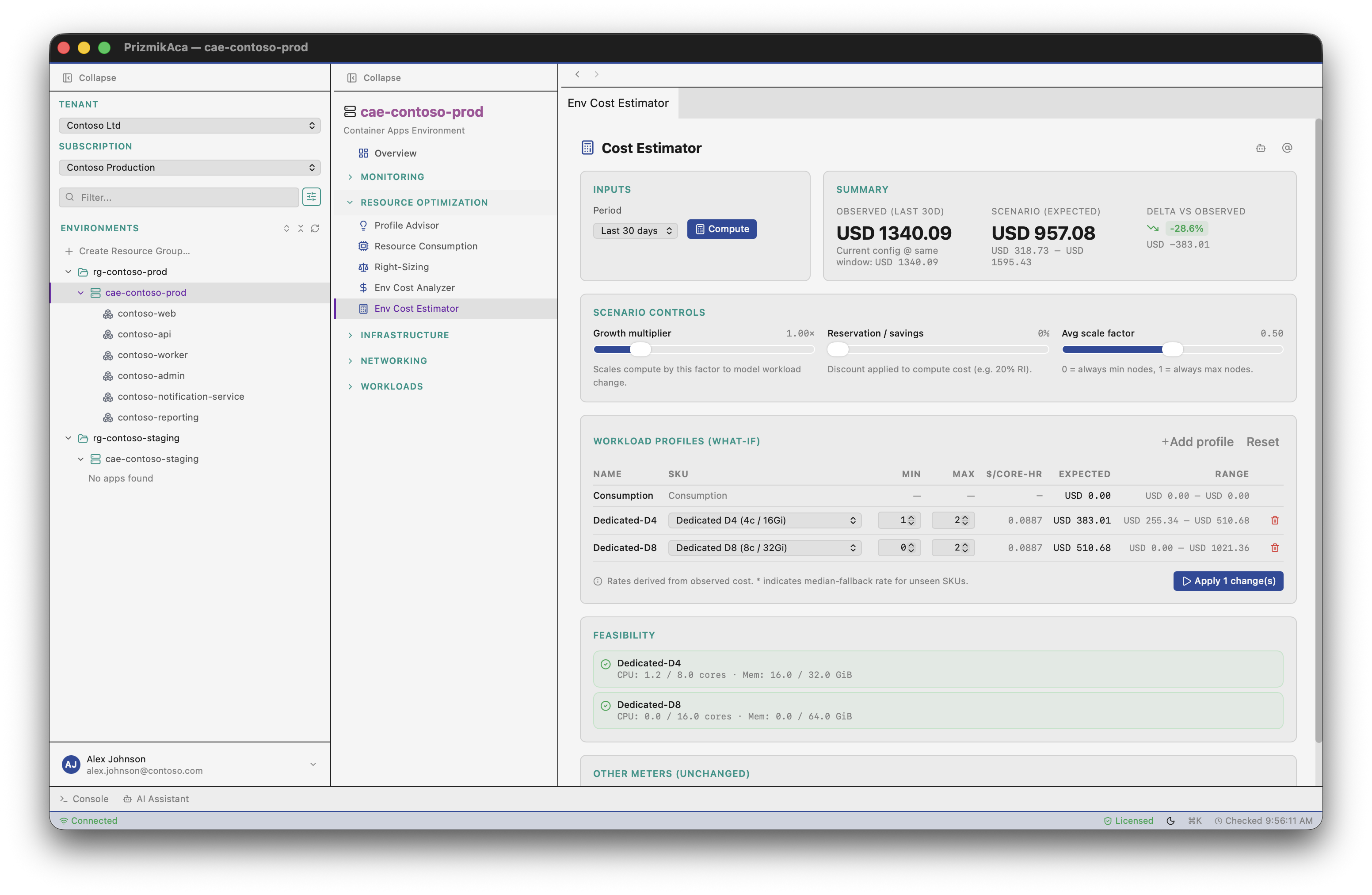Collapse the left environments sidebar
Image resolution: width=1372 pixels, height=895 pixels.
pyautogui.click(x=89, y=78)
